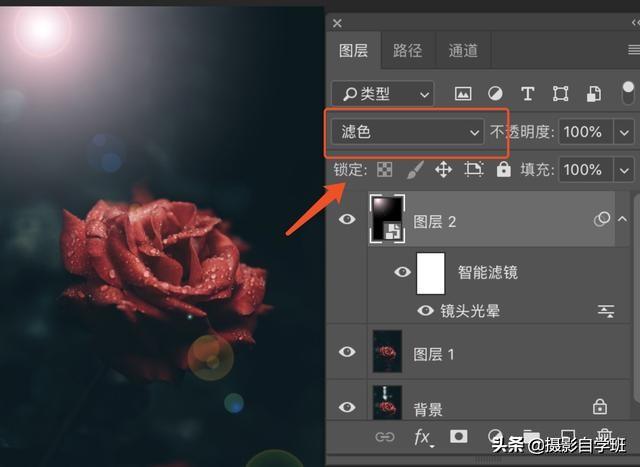Viewport: 640px width, 467px height.
Task: Close the panel with the X icon
Action: tap(337, 23)
